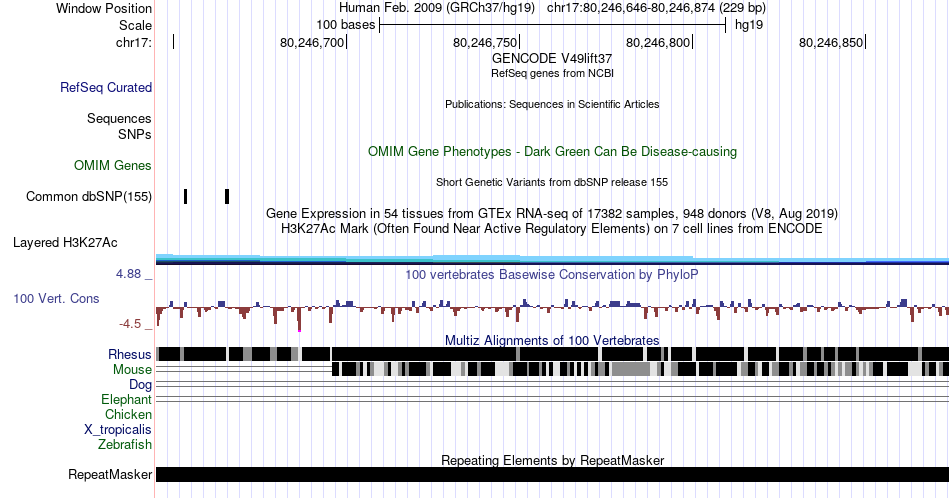
Task: Select the Dog alignment label
Action: coord(141,384)
